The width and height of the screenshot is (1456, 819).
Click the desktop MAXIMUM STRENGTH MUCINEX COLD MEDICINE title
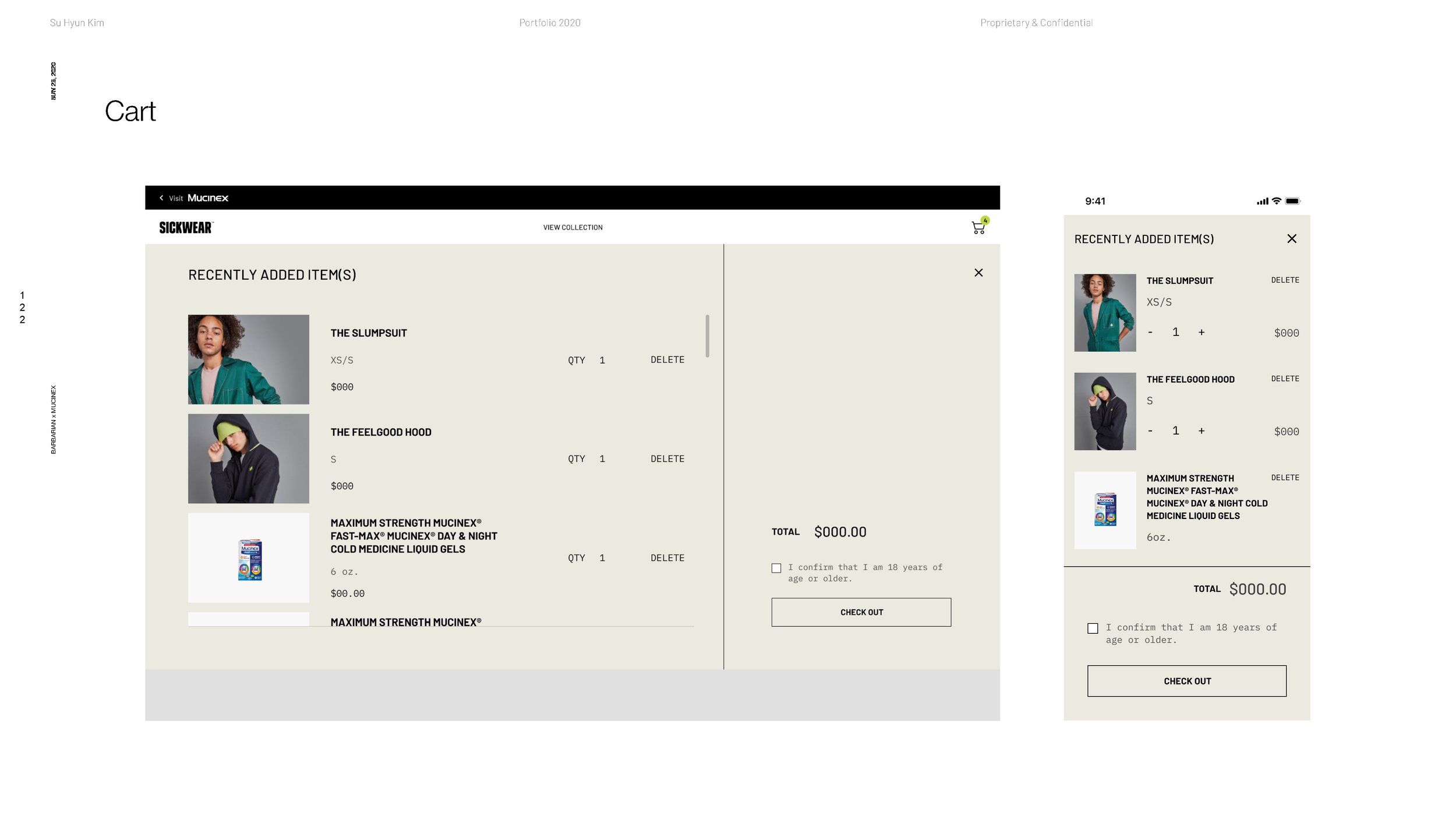tap(414, 536)
